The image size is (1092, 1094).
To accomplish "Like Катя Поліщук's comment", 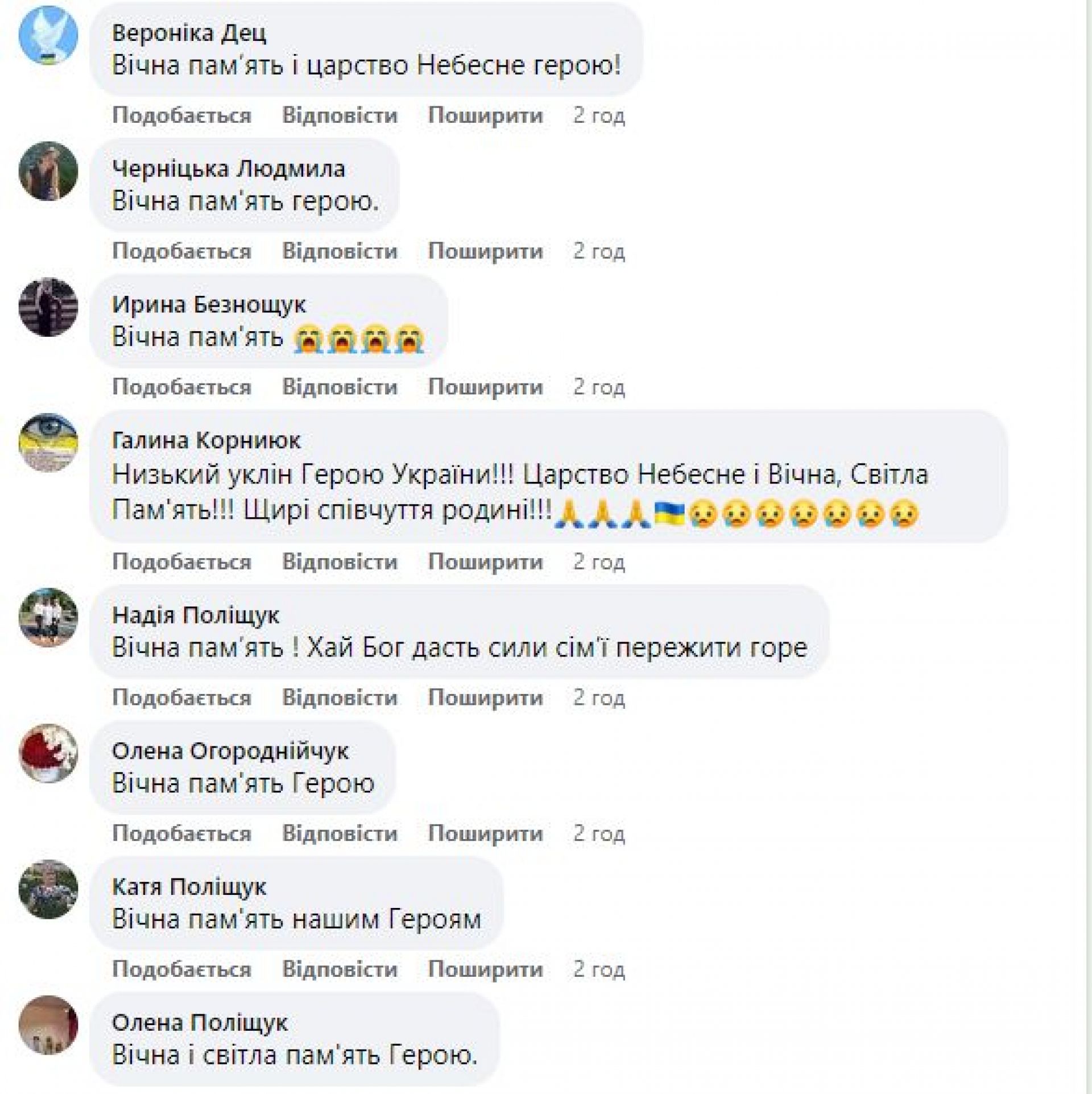I will 181,970.
